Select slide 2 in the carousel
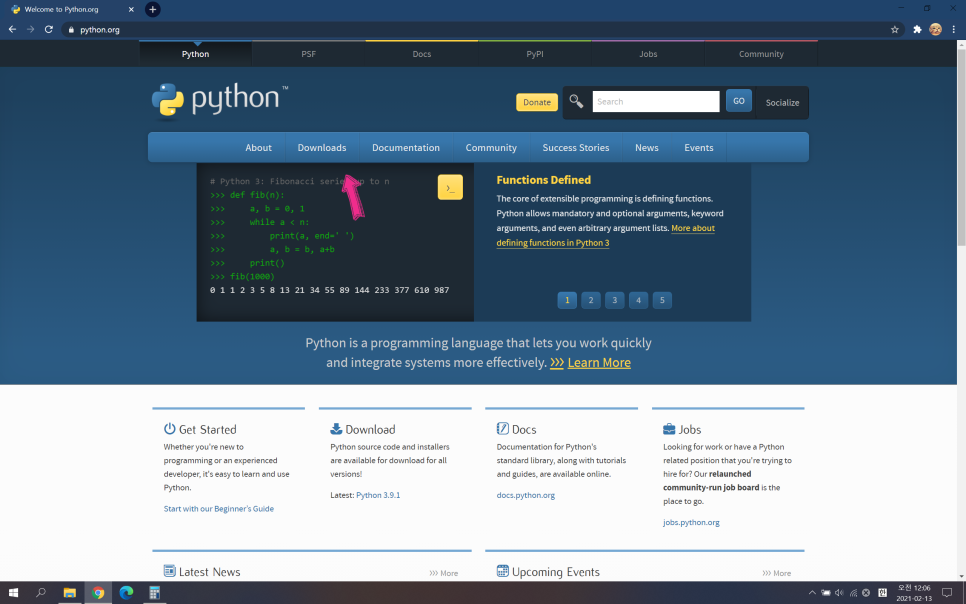 click(x=591, y=300)
